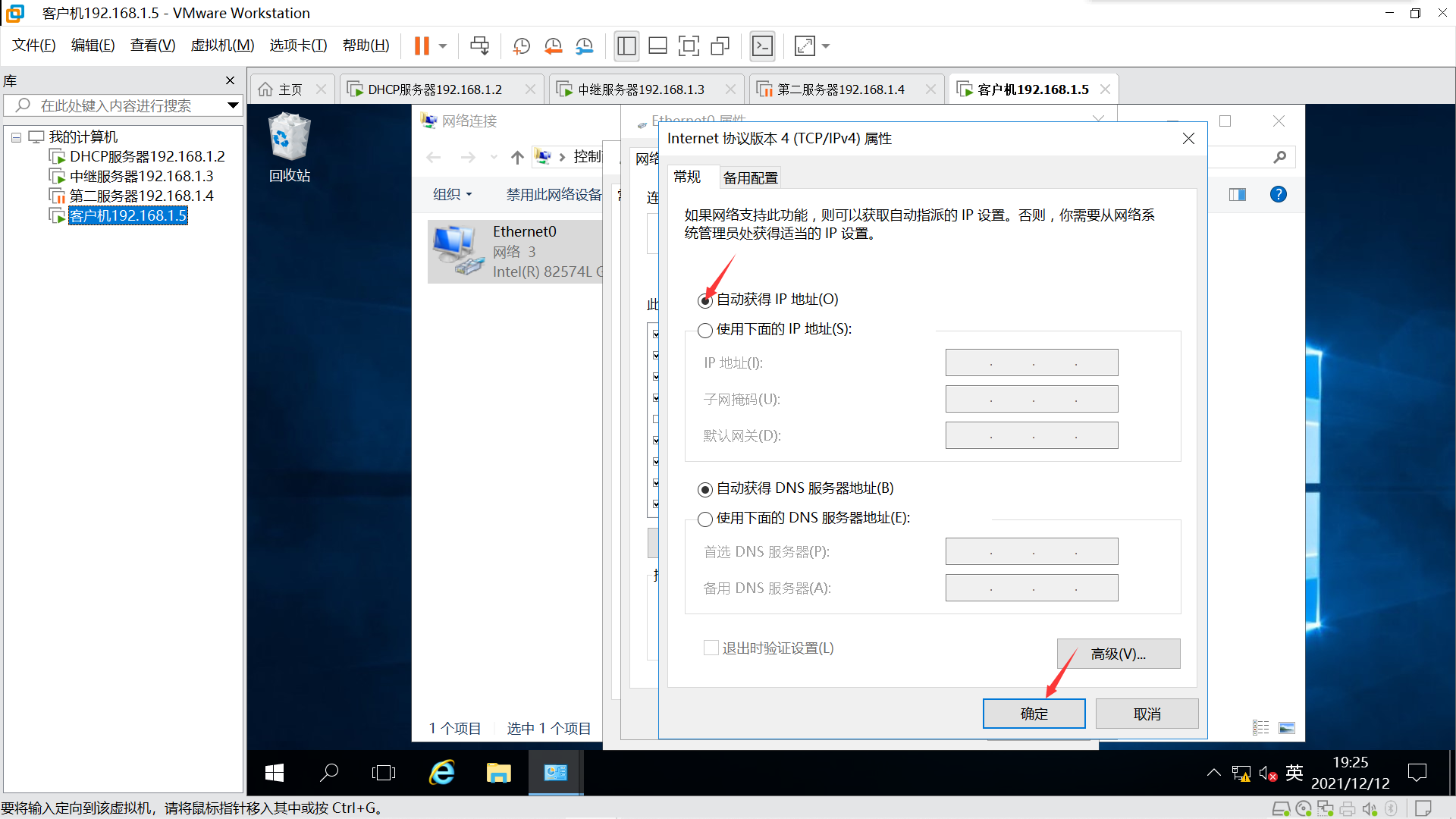Image resolution: width=1456 pixels, height=819 pixels.
Task: Open the console view icon
Action: point(762,46)
